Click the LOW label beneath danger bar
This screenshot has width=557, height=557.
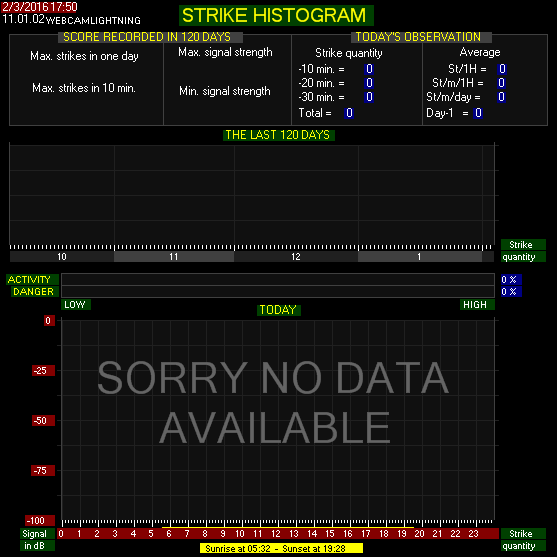click(76, 304)
